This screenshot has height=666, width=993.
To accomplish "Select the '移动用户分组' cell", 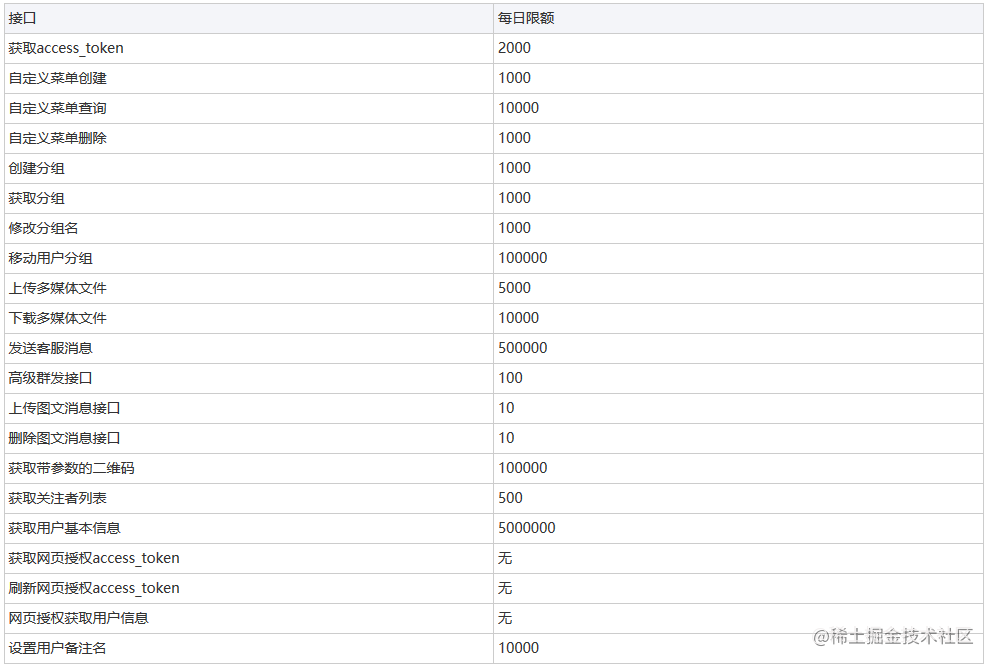I will click(249, 258).
